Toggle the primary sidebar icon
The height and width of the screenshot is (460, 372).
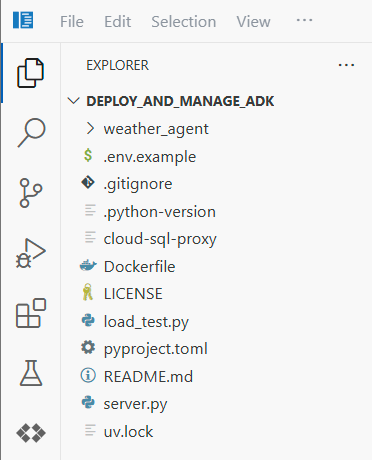(23, 20)
